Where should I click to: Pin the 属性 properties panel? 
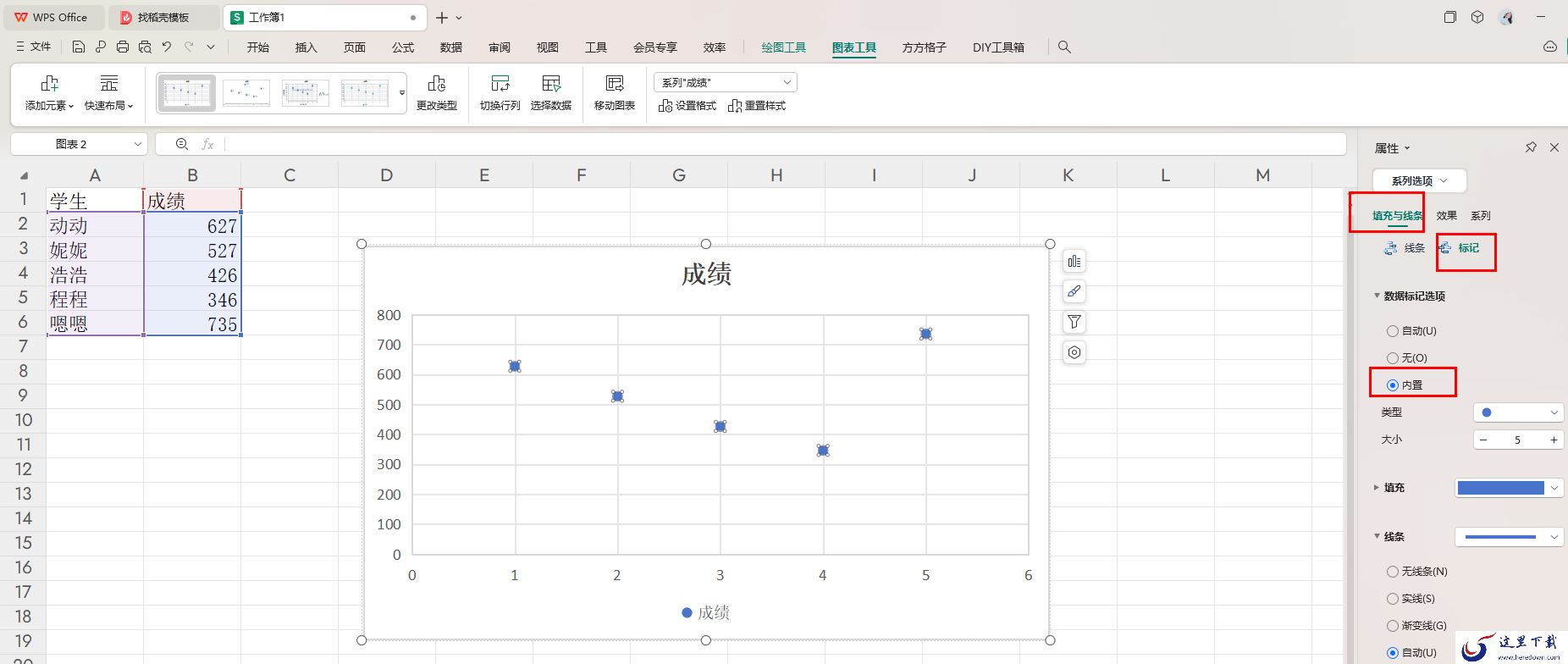tap(1531, 147)
